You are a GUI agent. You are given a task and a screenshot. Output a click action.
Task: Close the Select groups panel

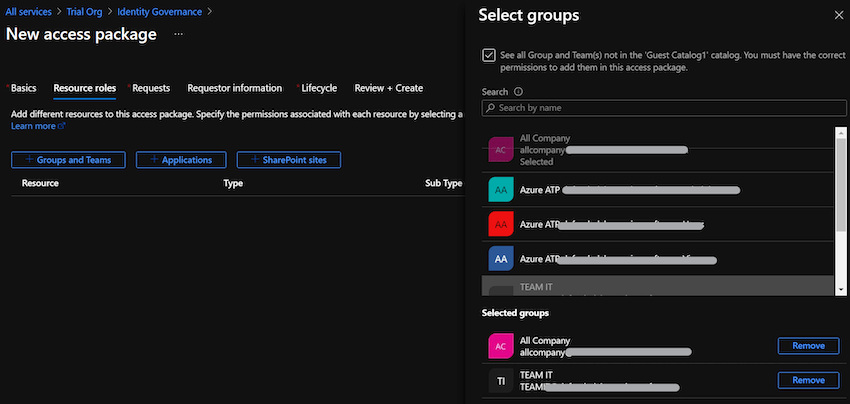click(x=838, y=16)
